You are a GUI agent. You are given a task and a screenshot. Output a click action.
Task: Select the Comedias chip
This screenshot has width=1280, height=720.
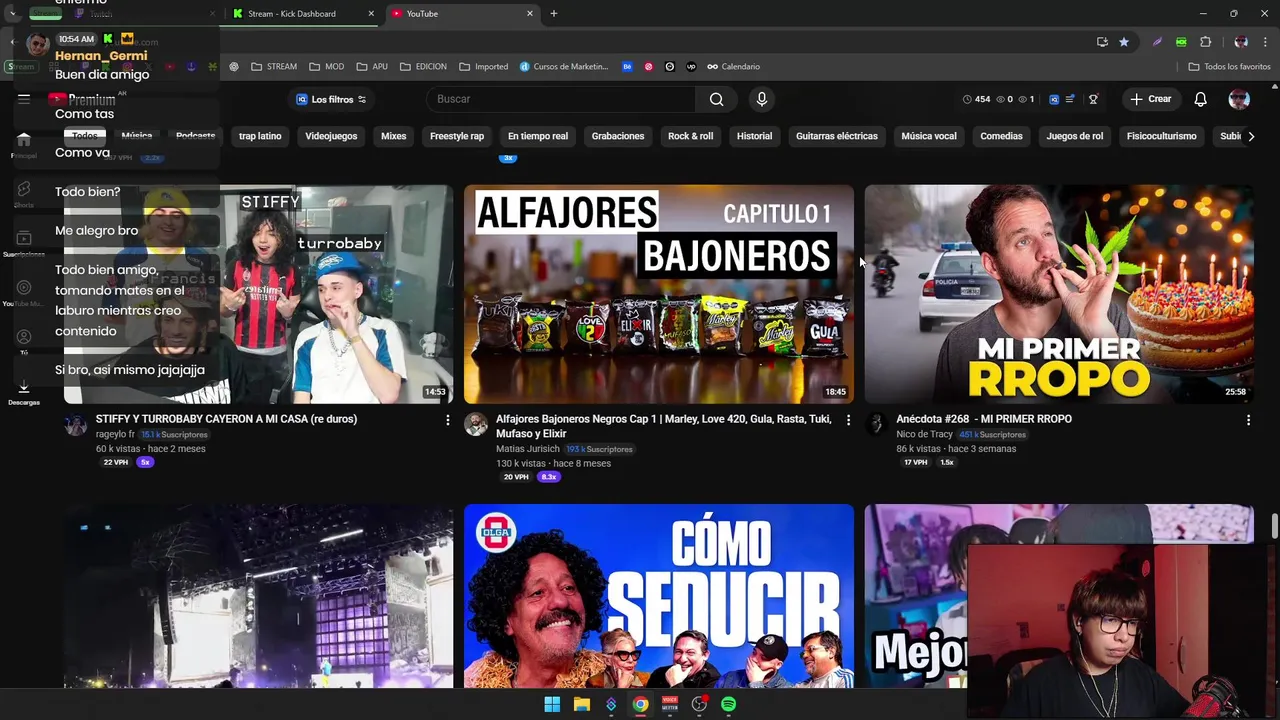coord(1001,136)
